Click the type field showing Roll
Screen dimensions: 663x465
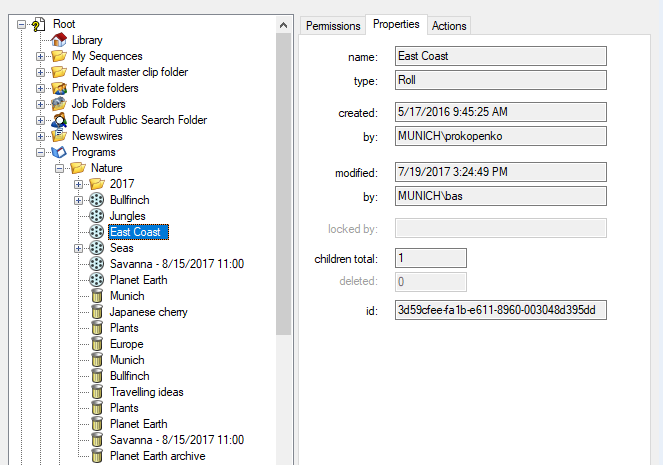click(x=501, y=80)
